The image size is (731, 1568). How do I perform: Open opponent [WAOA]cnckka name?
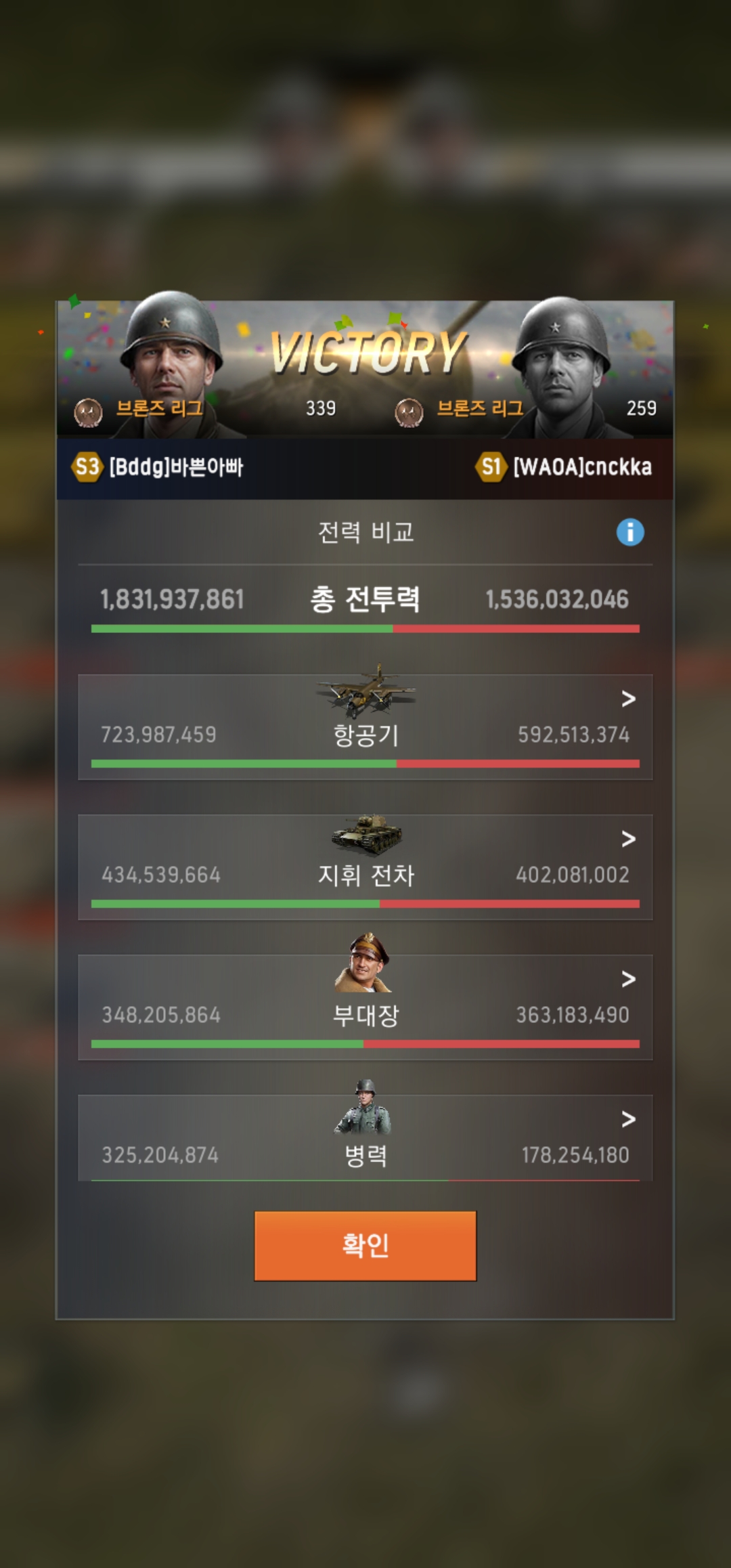(x=583, y=467)
